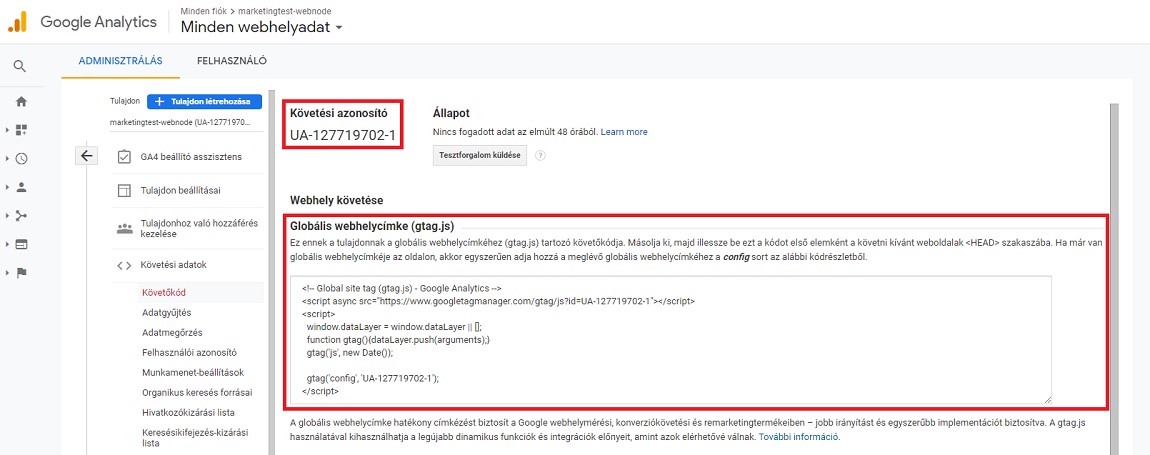1150x455 pixels.
Task: Switch to the FELHASZNÁLÓ tab
Action: click(x=232, y=60)
